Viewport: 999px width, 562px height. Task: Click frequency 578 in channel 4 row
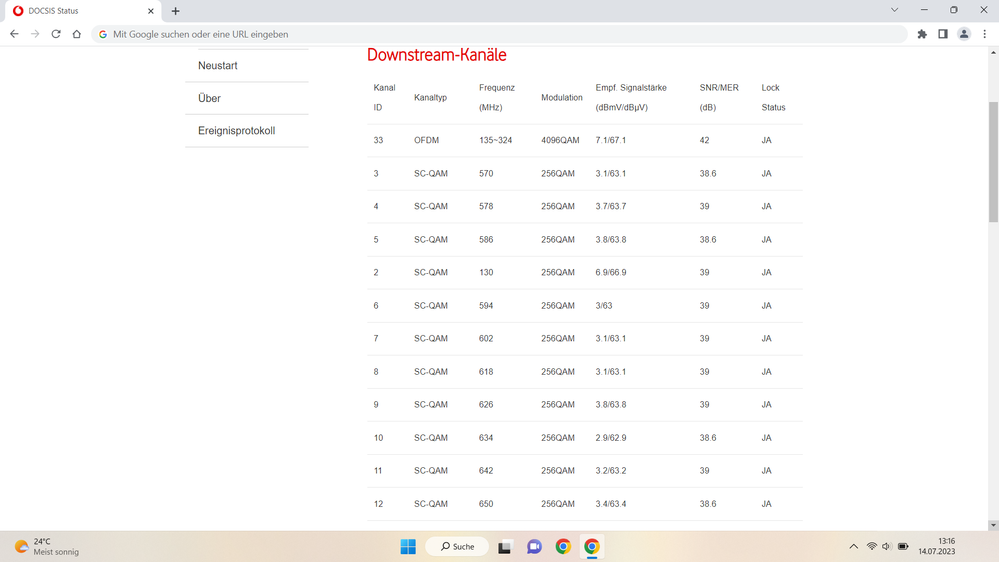click(x=486, y=206)
